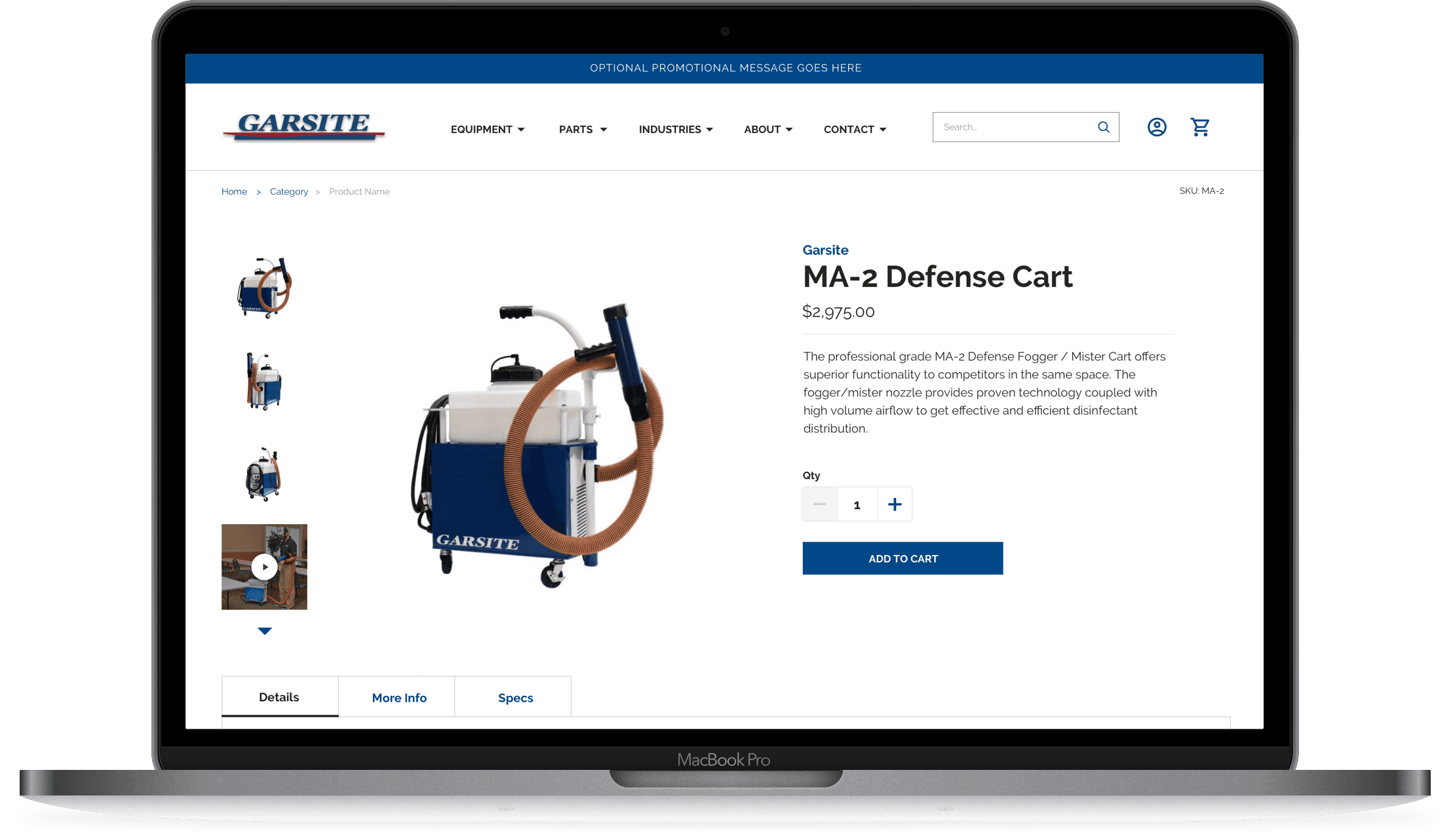
Task: Click the search magnifier icon
Action: click(1104, 127)
